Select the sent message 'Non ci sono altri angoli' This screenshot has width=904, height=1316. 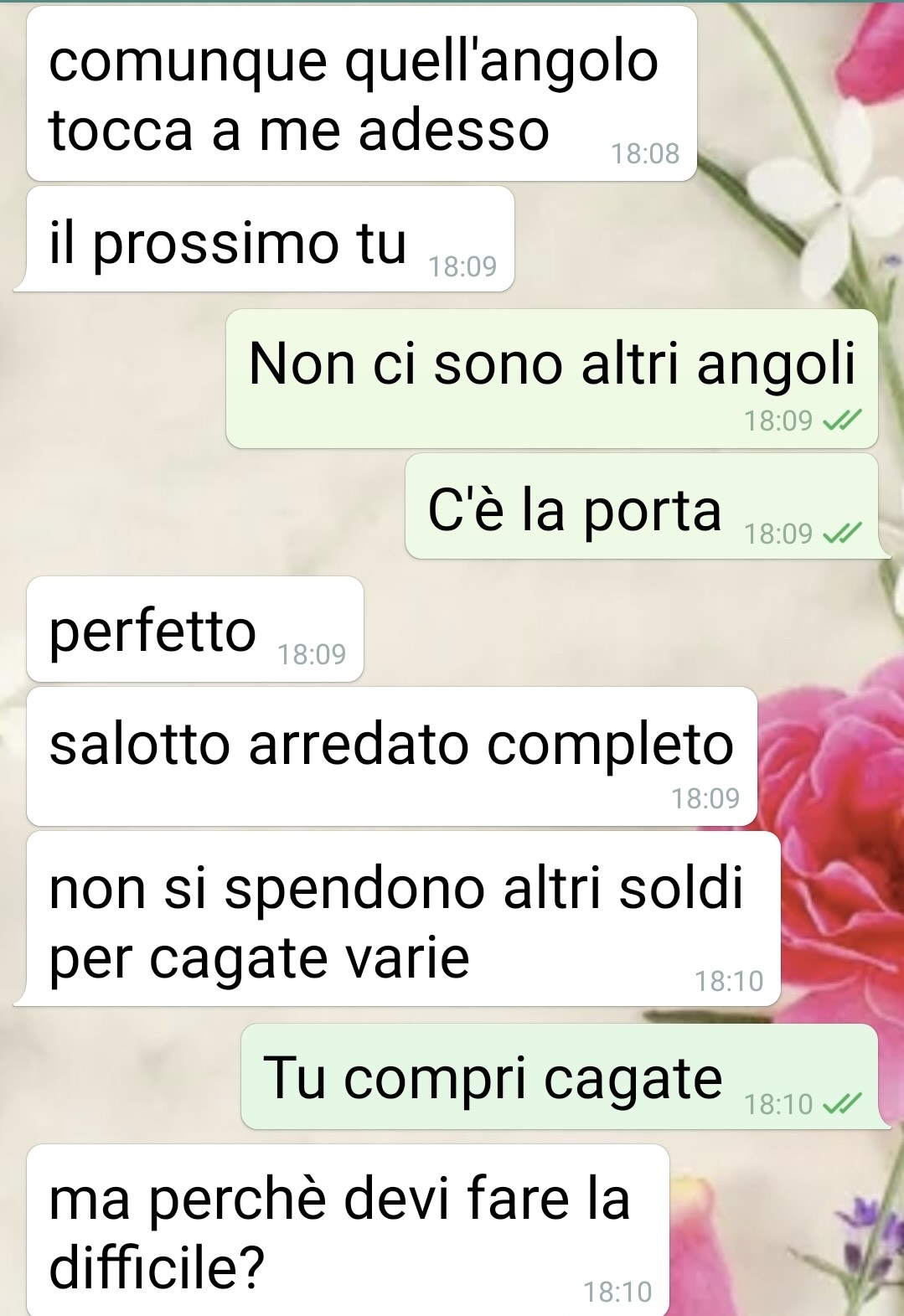click(552, 379)
